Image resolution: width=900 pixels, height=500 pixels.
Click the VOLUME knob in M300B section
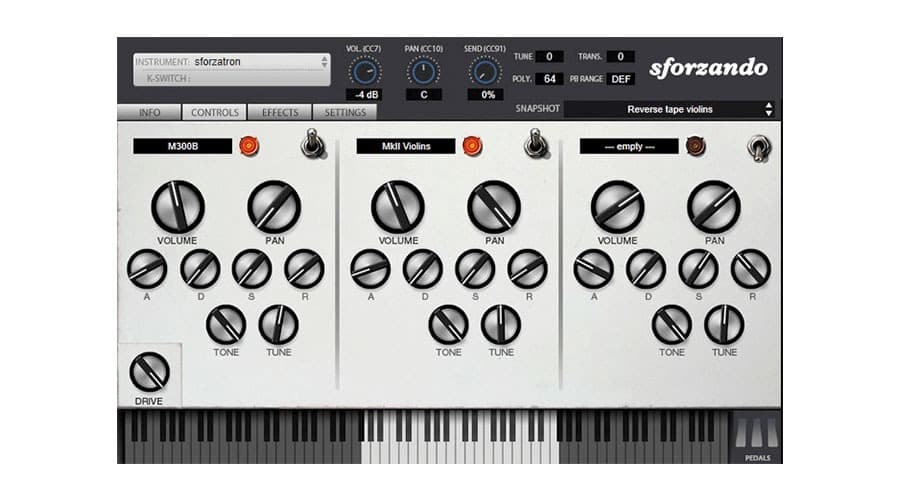177,207
